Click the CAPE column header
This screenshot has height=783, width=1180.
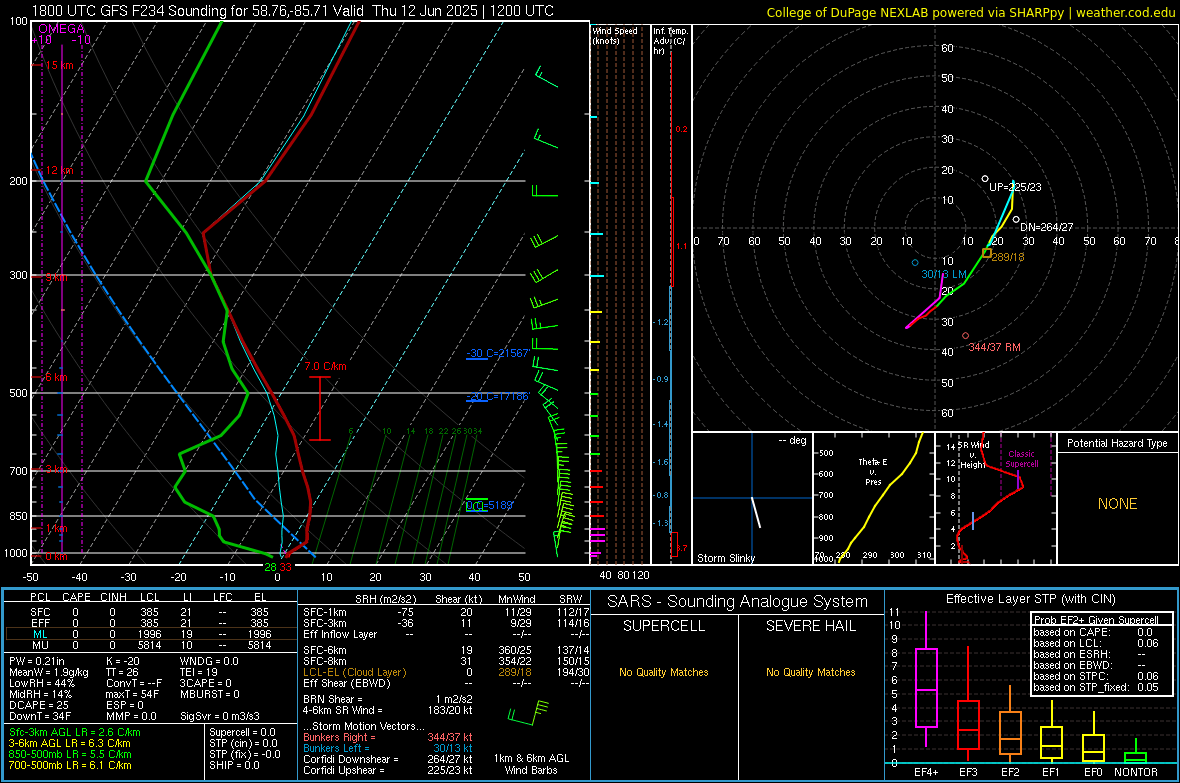(x=76, y=597)
